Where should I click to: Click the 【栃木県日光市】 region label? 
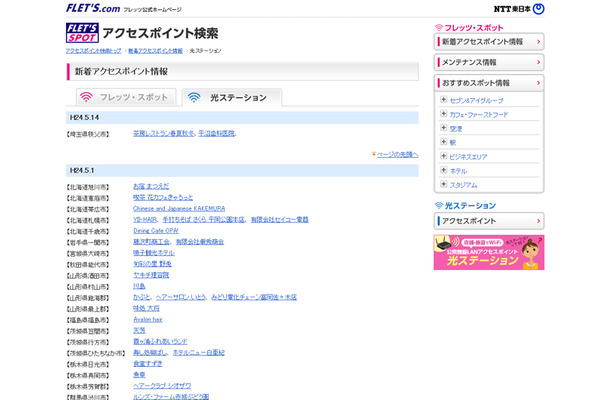click(x=88, y=365)
